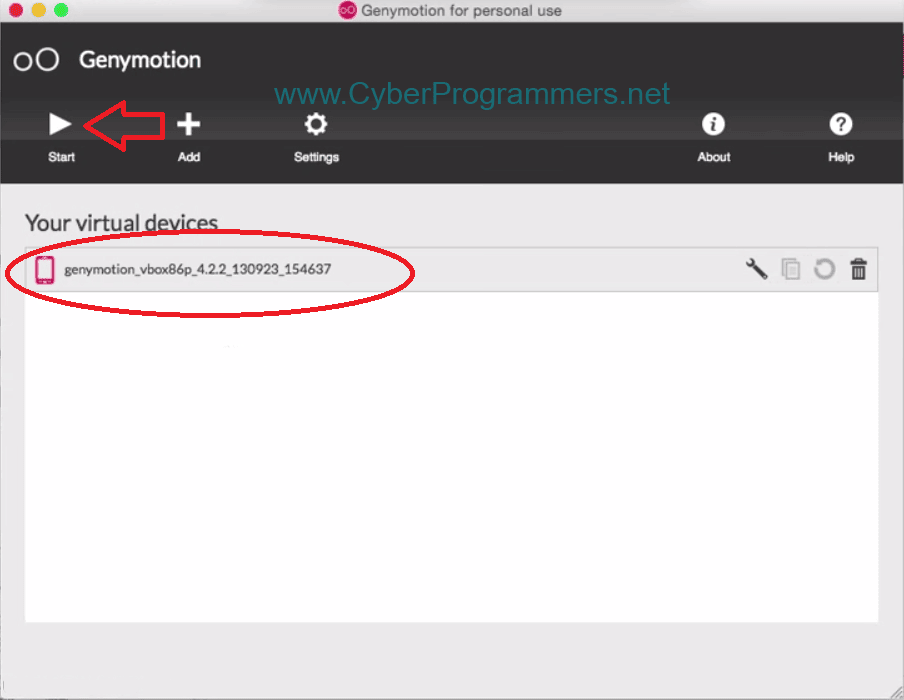This screenshot has width=904, height=700.
Task: Click the window title bar Genymotion icon
Action: 347,10
